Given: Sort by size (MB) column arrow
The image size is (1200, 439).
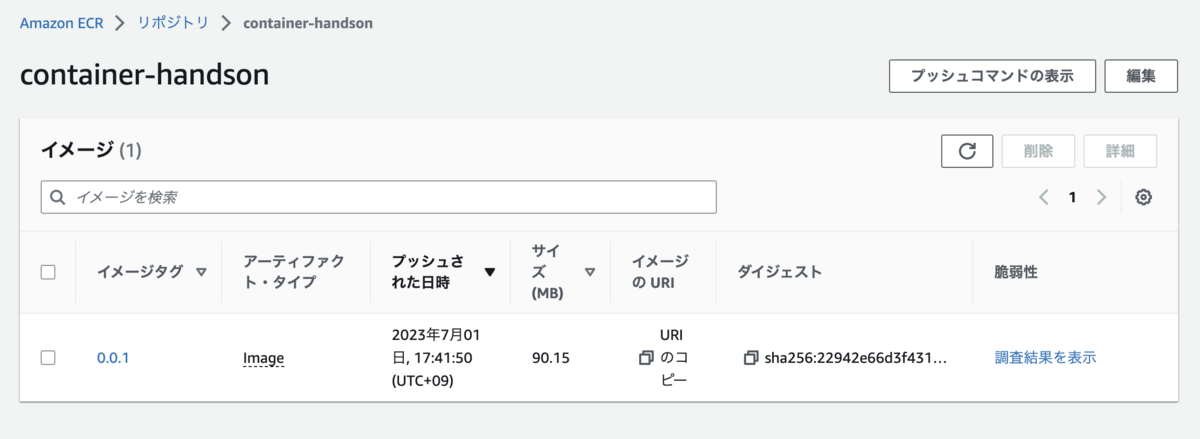Looking at the screenshot, I should [589, 272].
